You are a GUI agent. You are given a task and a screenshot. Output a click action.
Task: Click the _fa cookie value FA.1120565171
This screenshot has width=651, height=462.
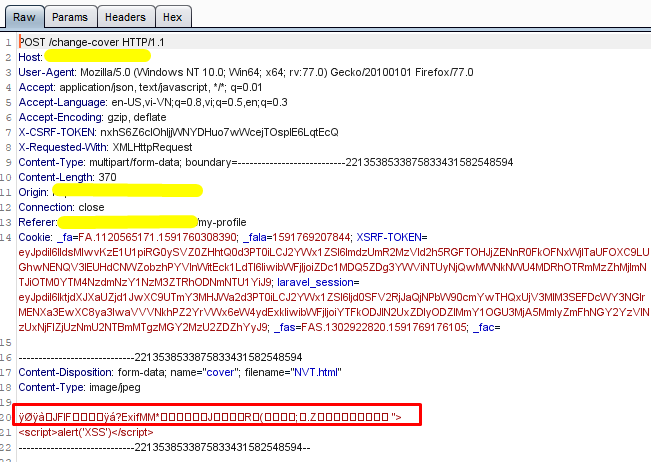coord(157,237)
